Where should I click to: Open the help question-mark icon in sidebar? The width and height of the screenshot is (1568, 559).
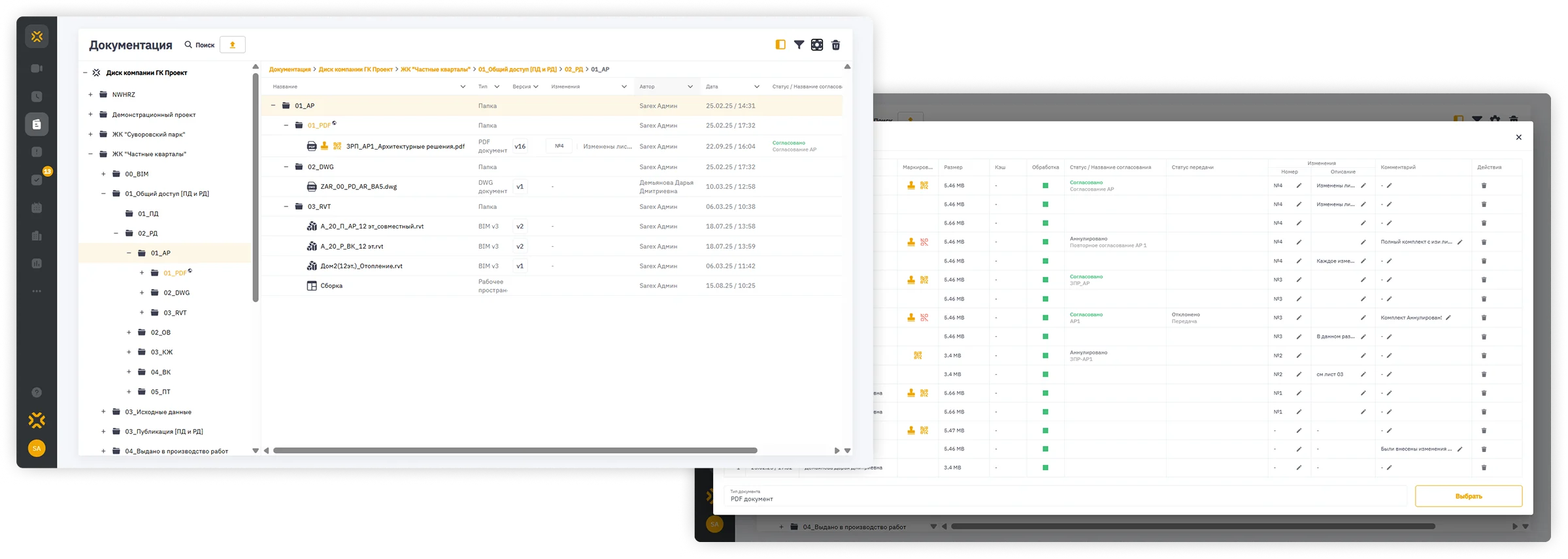(37, 392)
